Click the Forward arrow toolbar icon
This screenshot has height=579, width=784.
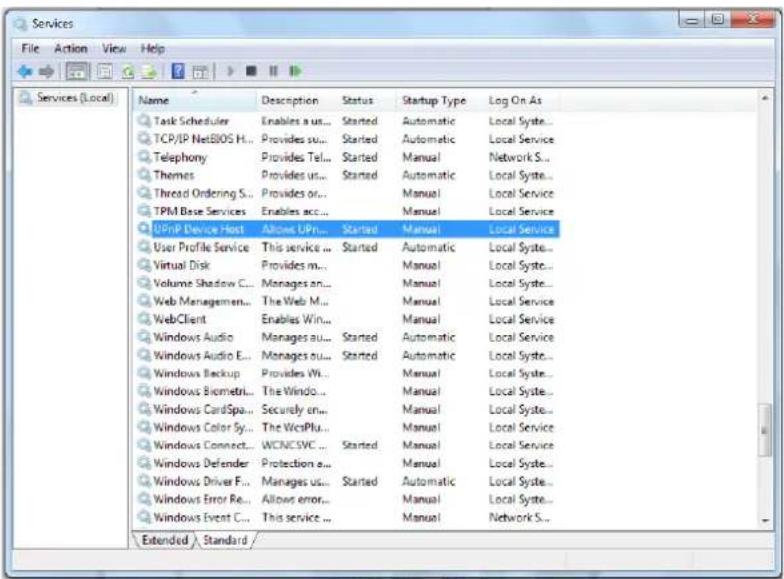[x=46, y=72]
